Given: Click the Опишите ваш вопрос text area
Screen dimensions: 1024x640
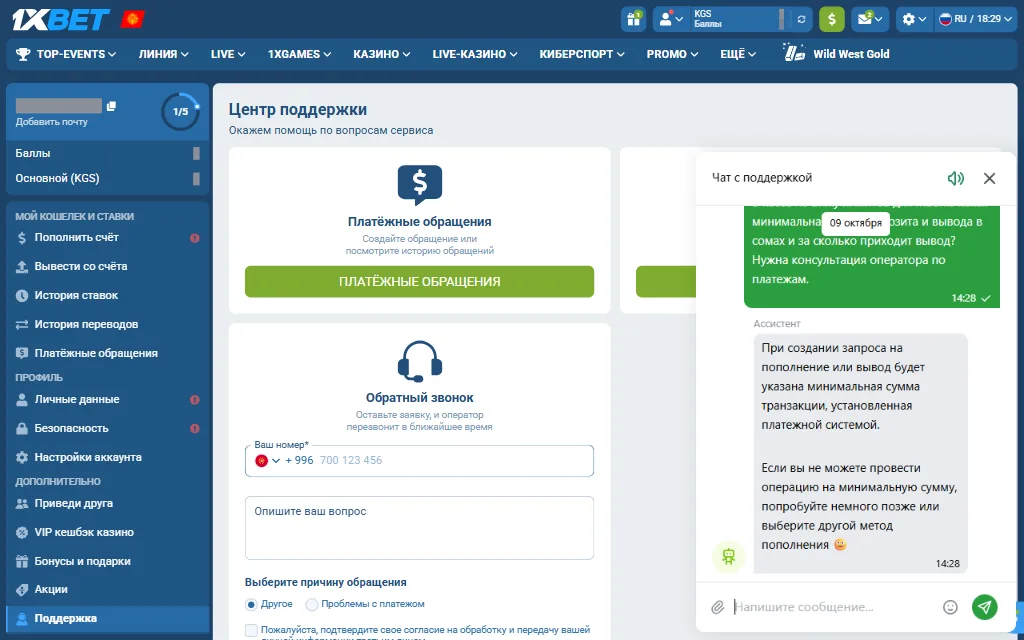Looking at the screenshot, I should [419, 528].
